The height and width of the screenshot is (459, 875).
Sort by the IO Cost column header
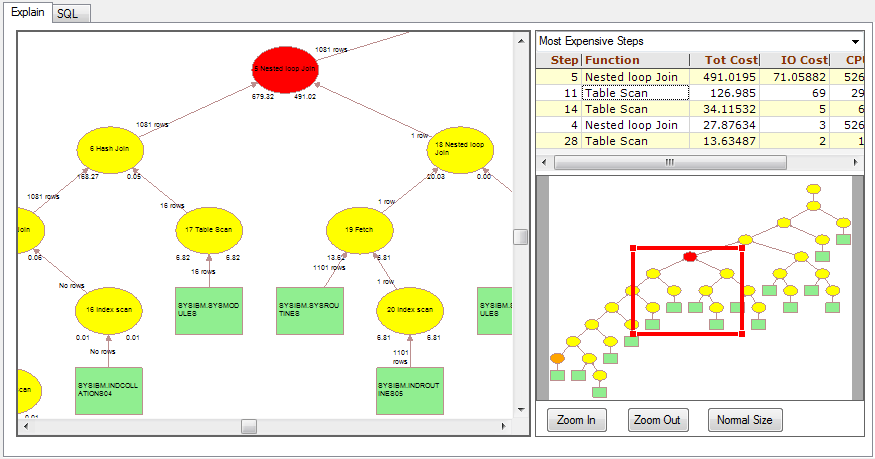coord(795,60)
